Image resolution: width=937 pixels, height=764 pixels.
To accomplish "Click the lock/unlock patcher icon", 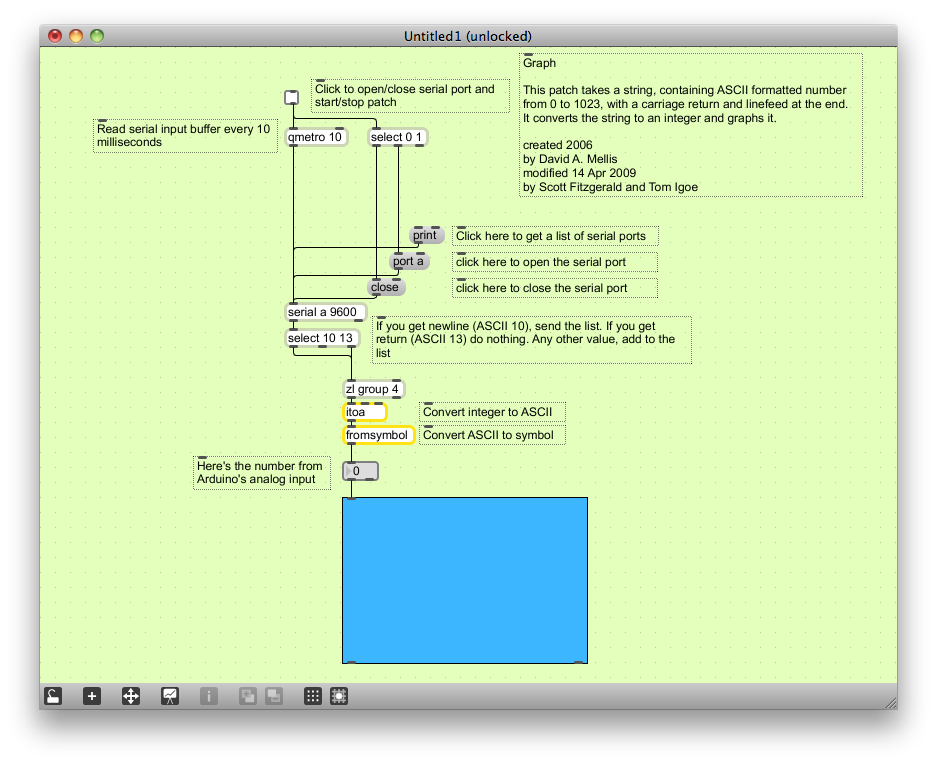I will click(x=53, y=696).
